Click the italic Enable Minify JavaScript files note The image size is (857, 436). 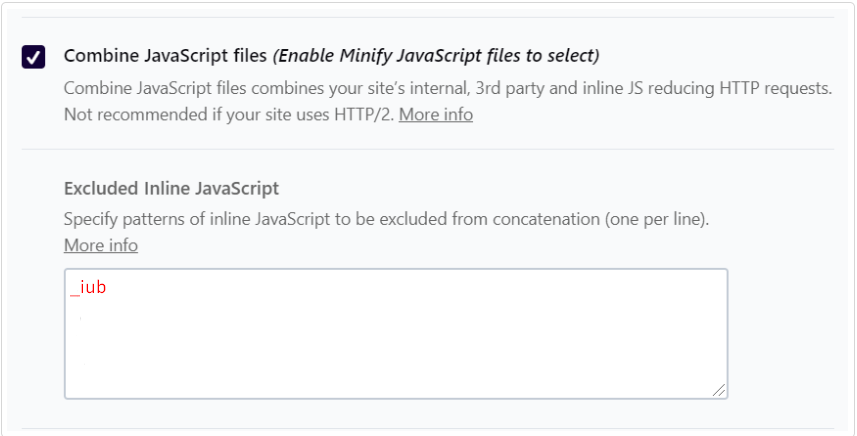point(436,55)
